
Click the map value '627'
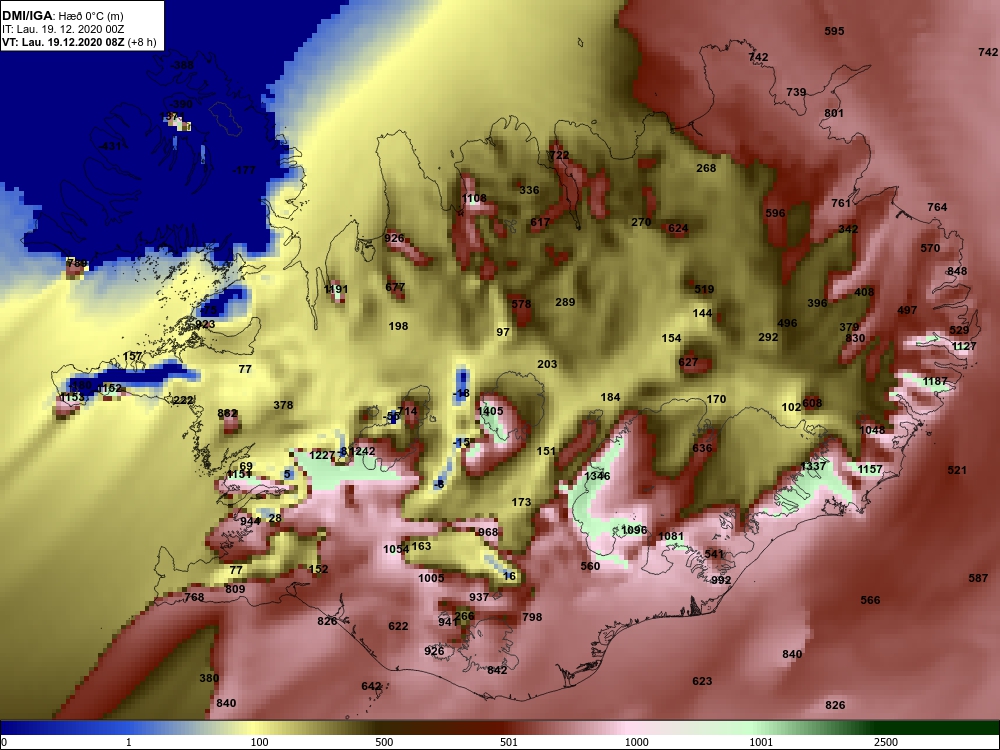[x=688, y=362]
